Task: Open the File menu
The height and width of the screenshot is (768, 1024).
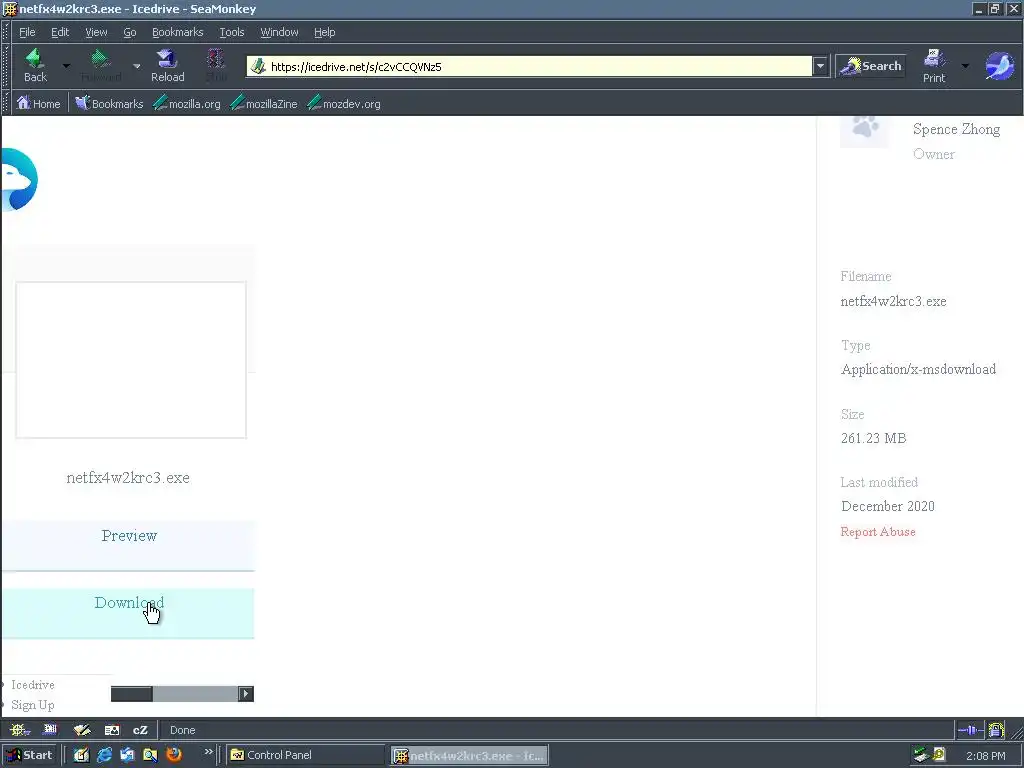Action: (x=27, y=32)
